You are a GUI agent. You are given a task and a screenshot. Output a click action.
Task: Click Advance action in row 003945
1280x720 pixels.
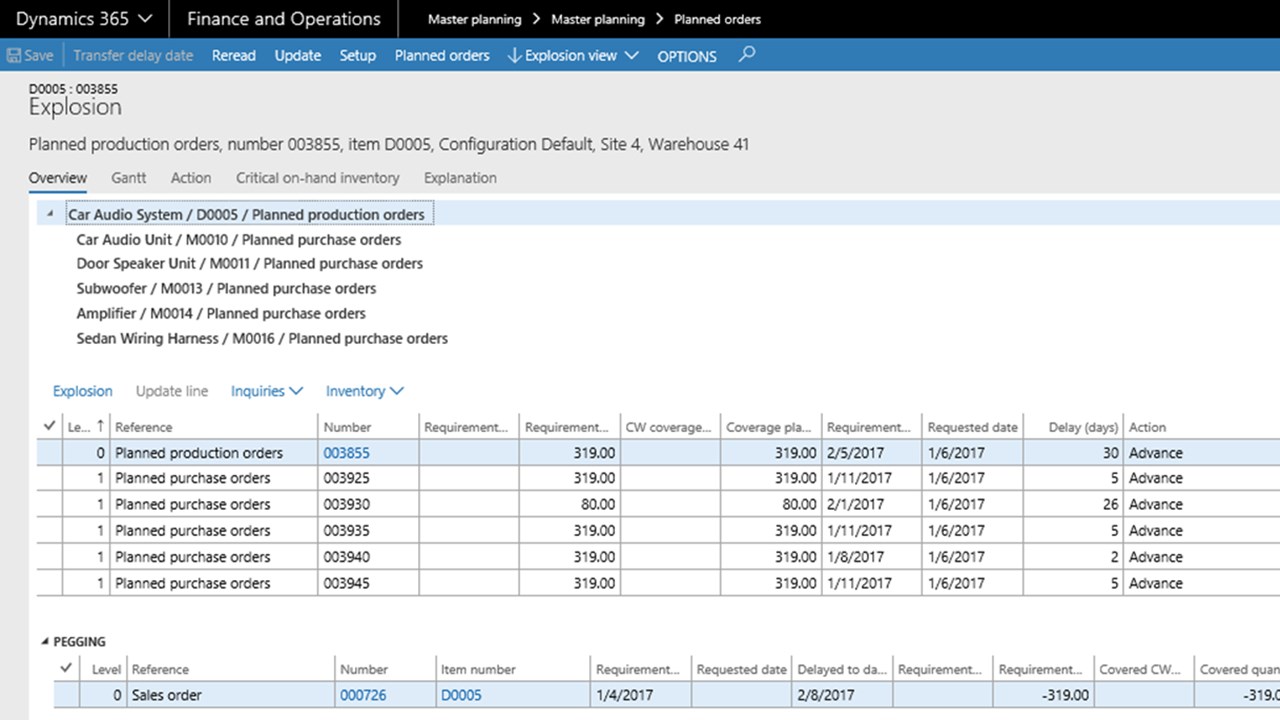click(1156, 583)
